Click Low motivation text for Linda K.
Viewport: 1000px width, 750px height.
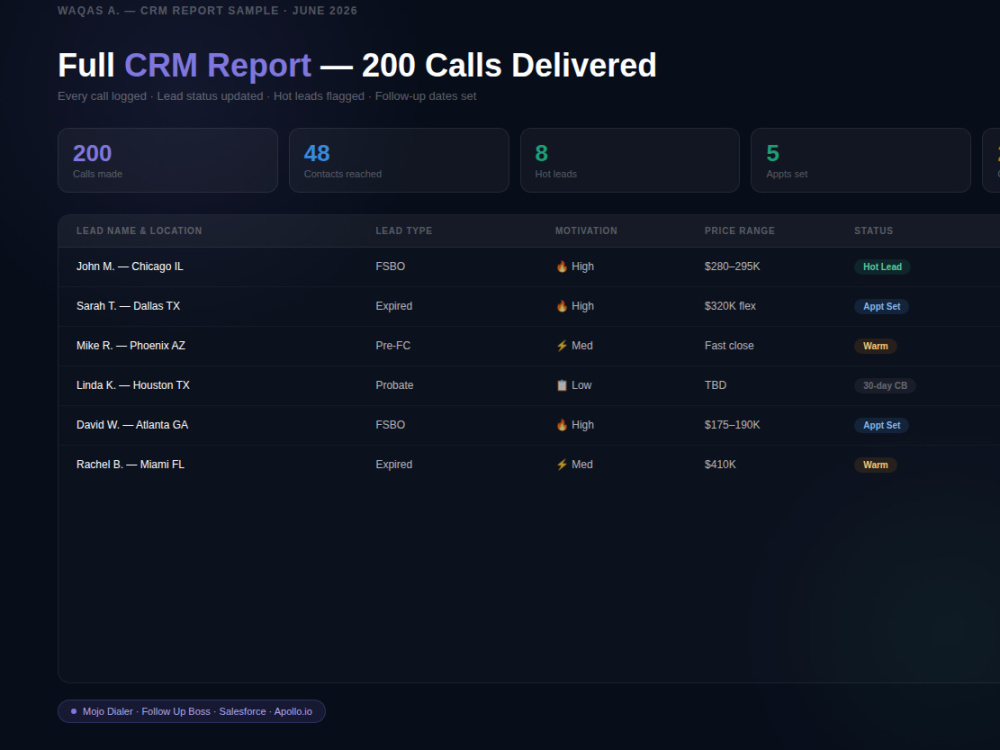point(582,385)
